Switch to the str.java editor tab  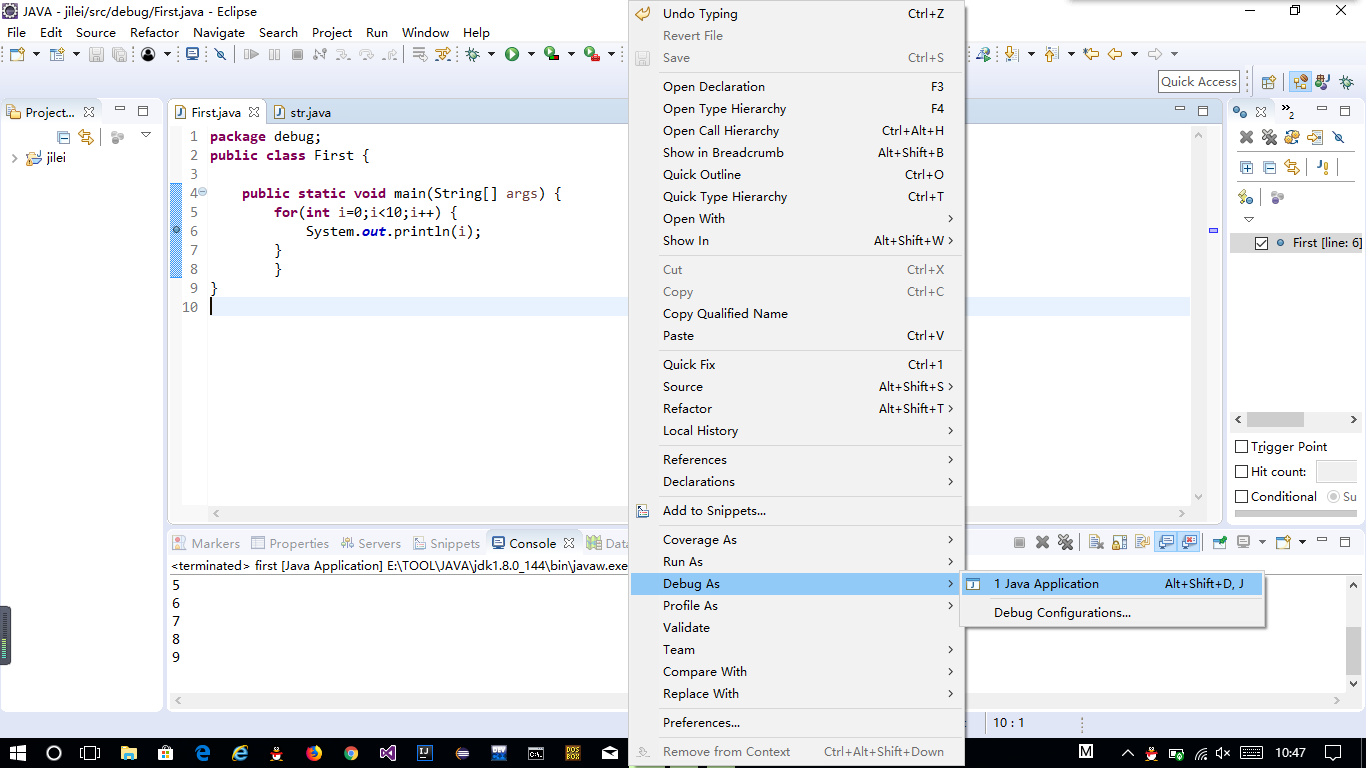coord(310,113)
